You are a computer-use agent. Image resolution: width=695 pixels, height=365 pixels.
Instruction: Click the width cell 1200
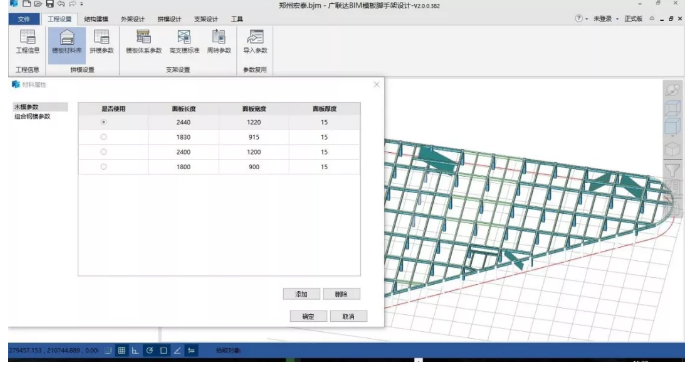[x=254, y=152]
